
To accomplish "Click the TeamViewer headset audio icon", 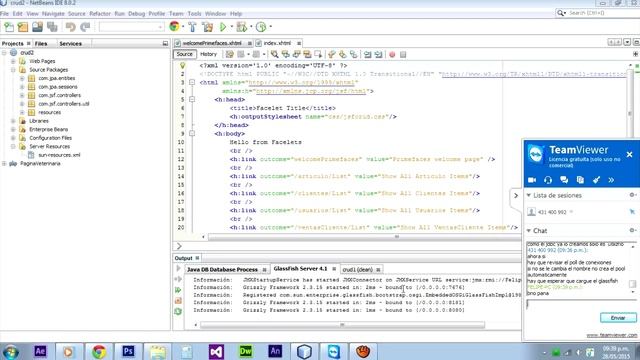I will pos(548,180).
